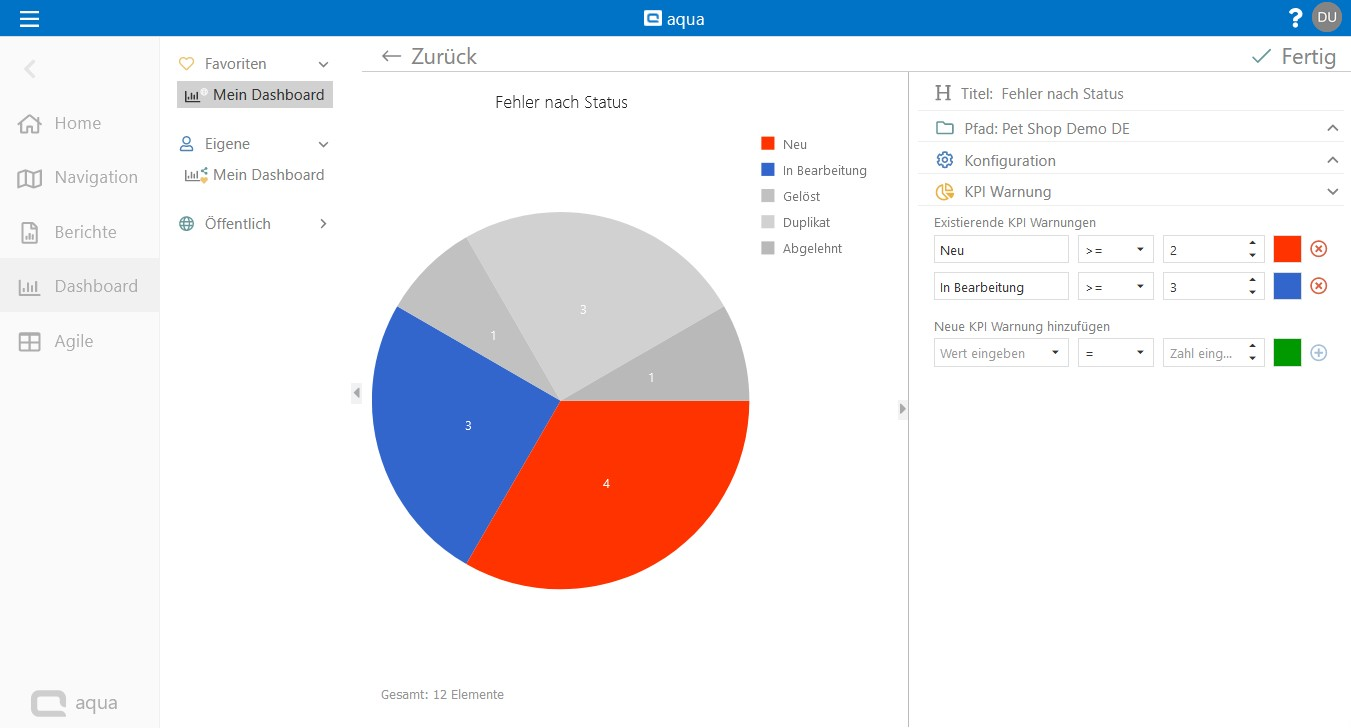Click Zurück to go back

[x=429, y=57]
